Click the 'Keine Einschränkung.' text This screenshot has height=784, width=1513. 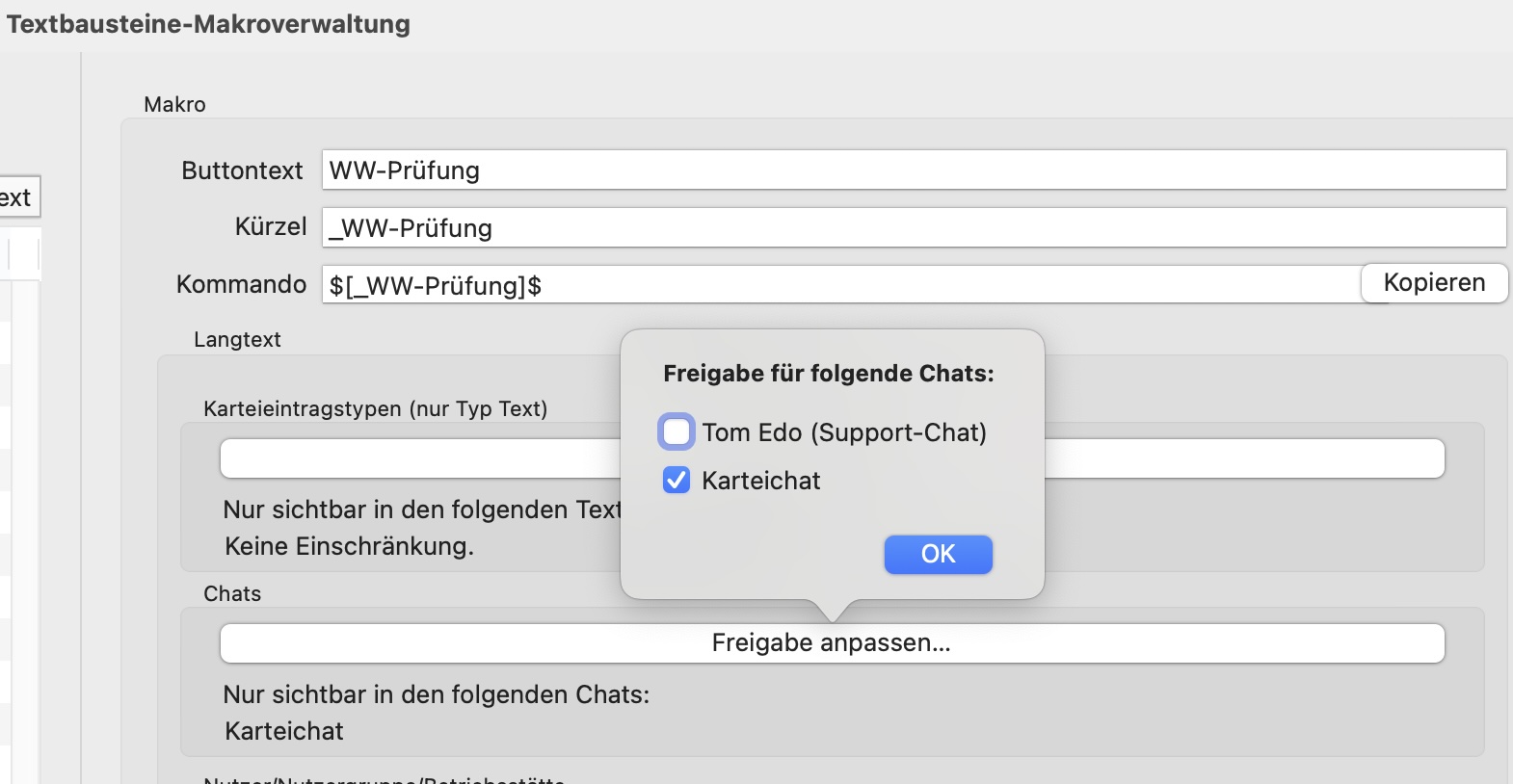(350, 546)
